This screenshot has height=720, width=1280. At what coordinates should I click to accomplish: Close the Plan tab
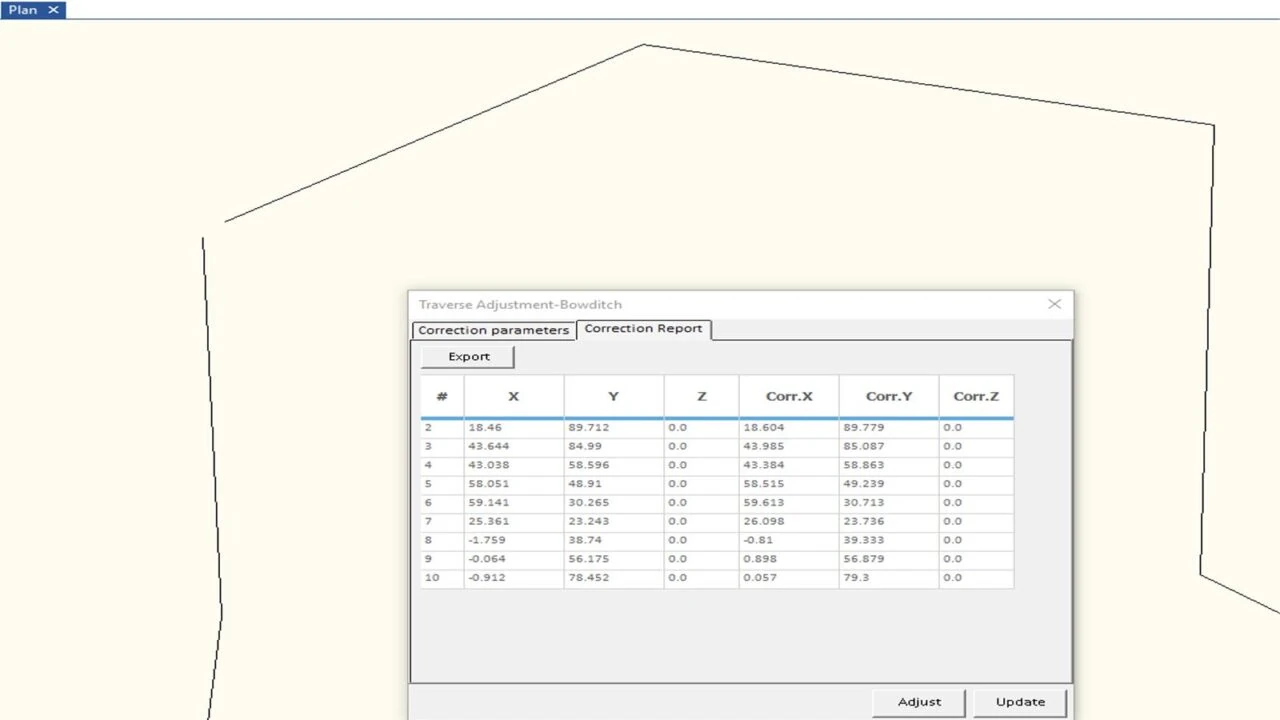click(54, 10)
